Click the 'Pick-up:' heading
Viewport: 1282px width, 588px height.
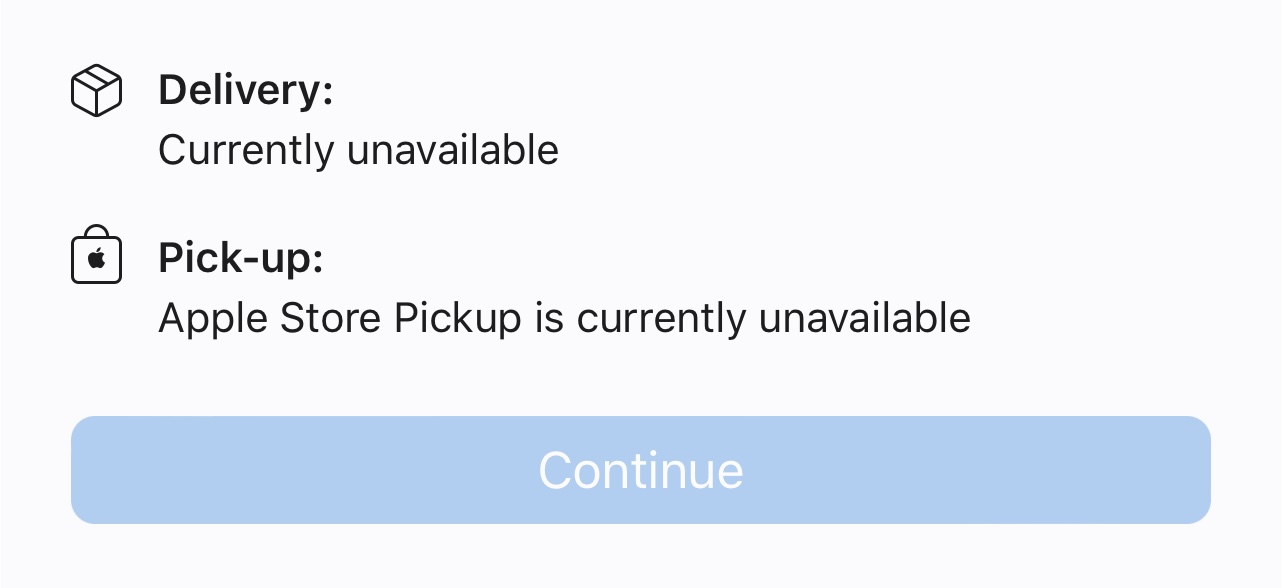pyautogui.click(x=241, y=259)
